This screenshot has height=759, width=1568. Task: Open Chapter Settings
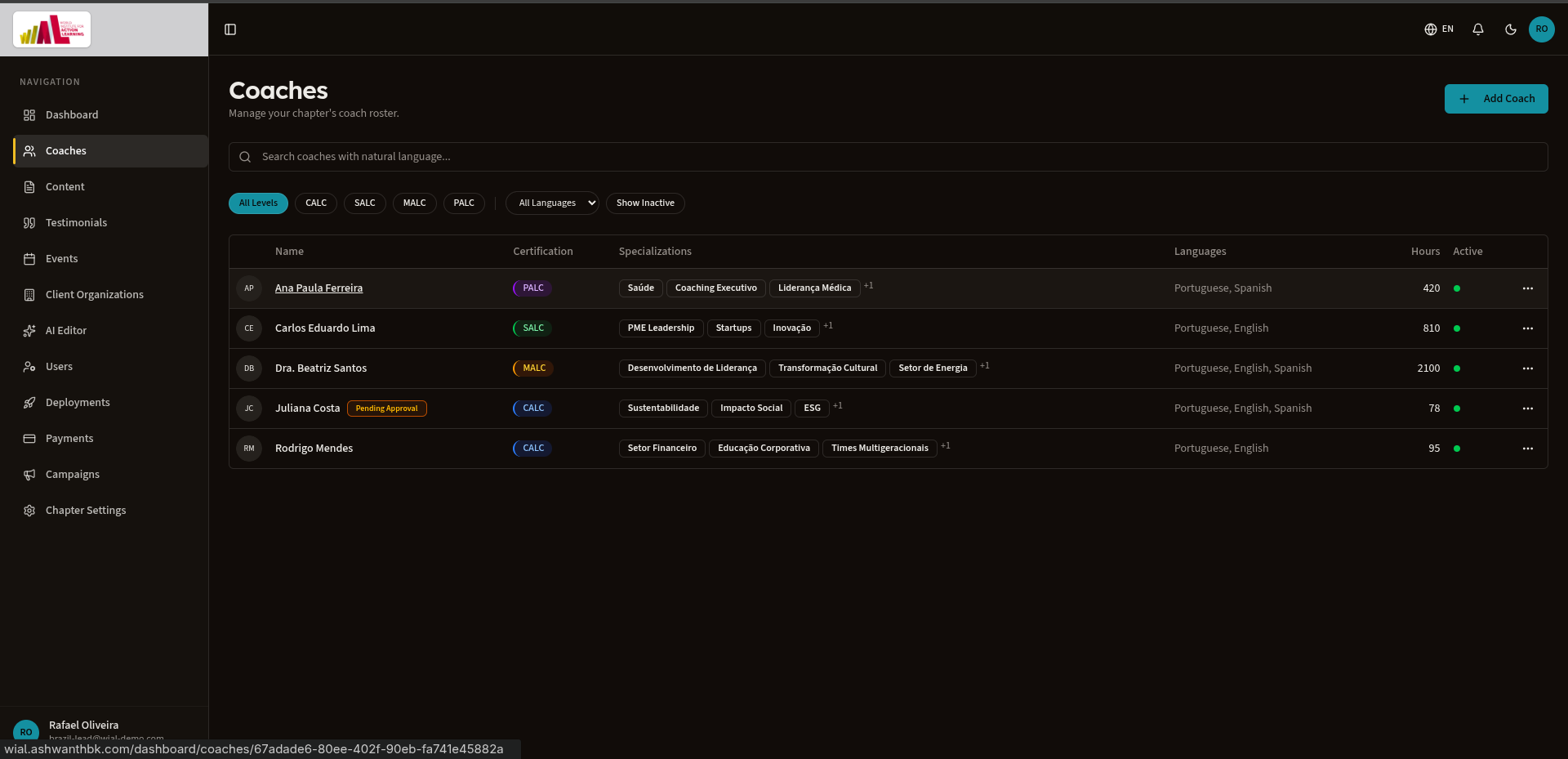click(111, 511)
